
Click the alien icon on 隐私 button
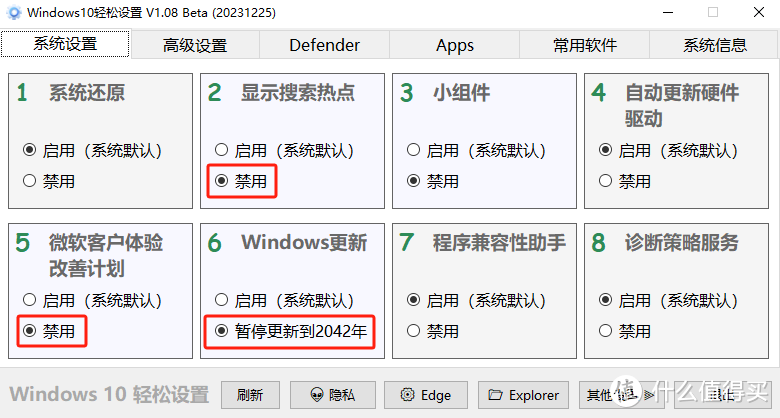coord(317,395)
